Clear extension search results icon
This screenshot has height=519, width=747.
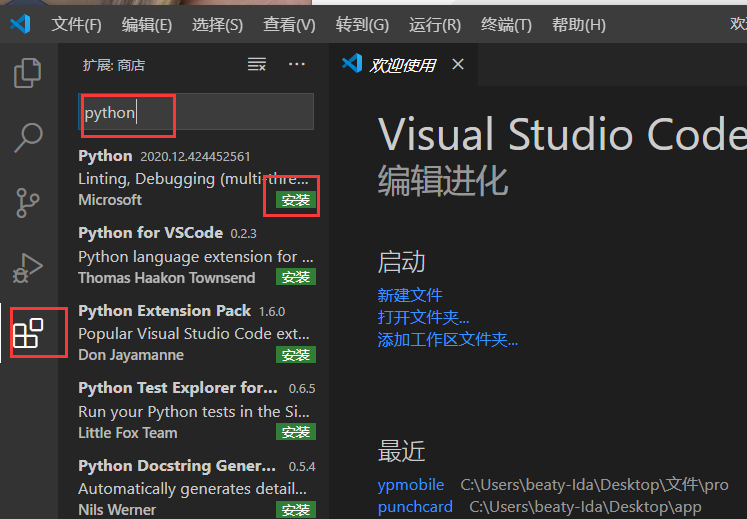[x=257, y=64]
